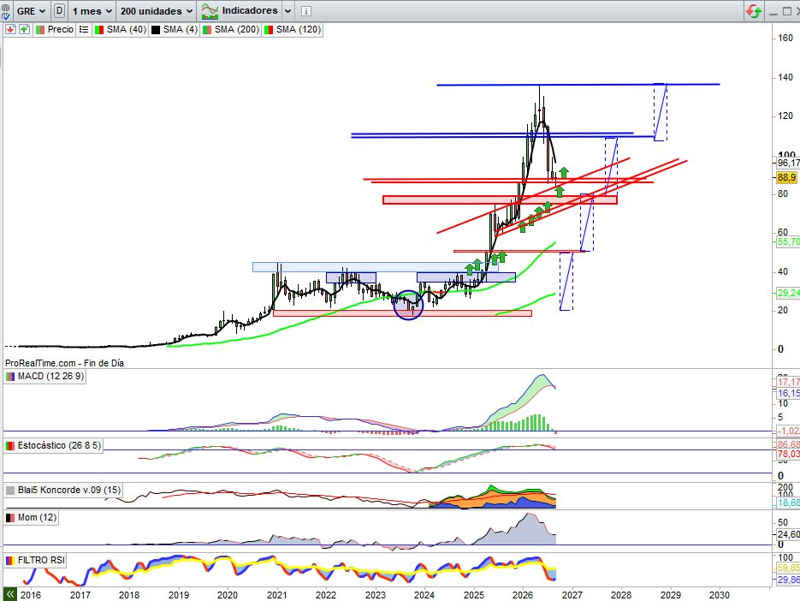
Task: Click the red-green refresh arrows icon
Action: [x=754, y=11]
